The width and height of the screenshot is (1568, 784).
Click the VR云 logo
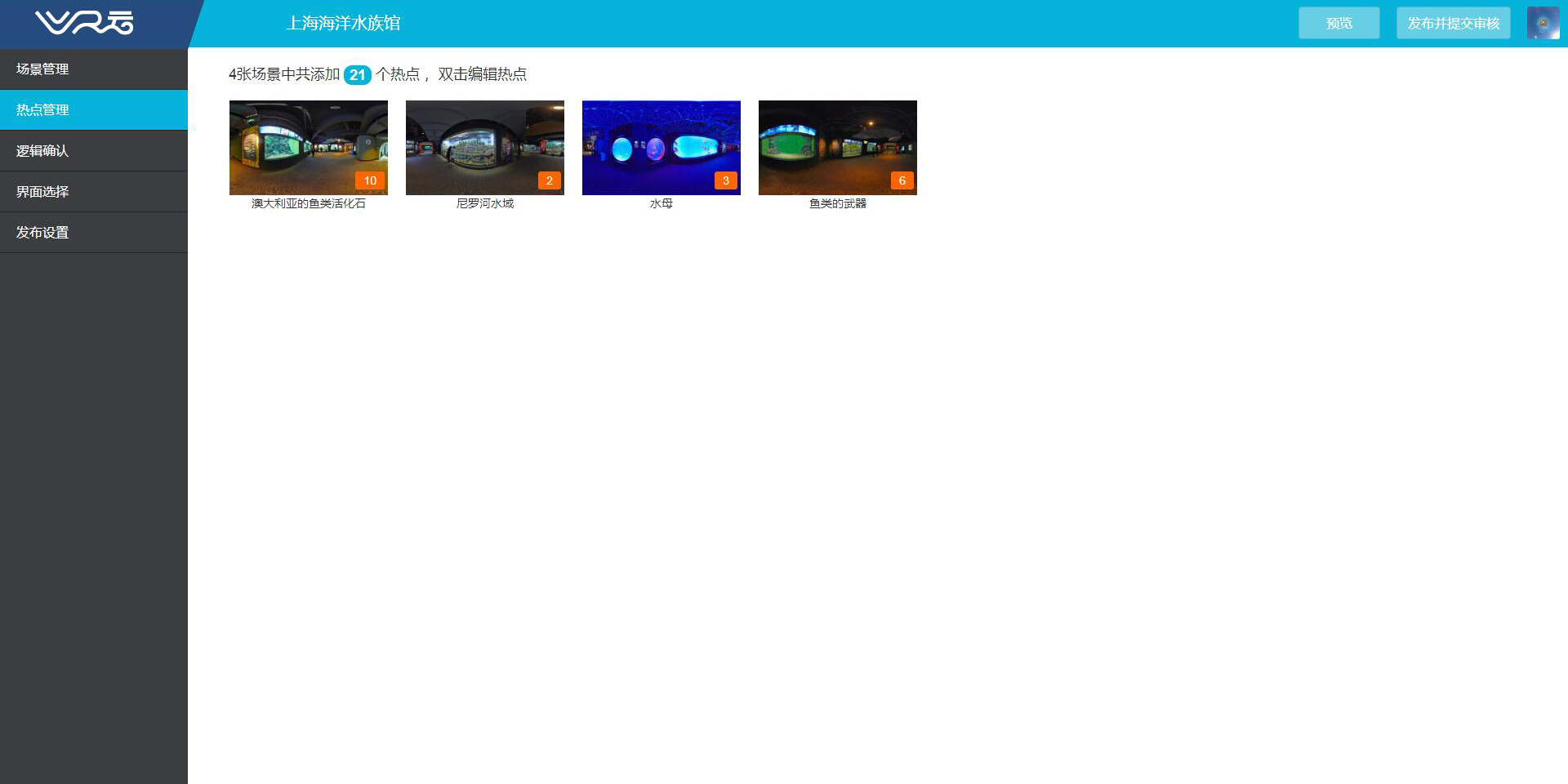coord(84,23)
